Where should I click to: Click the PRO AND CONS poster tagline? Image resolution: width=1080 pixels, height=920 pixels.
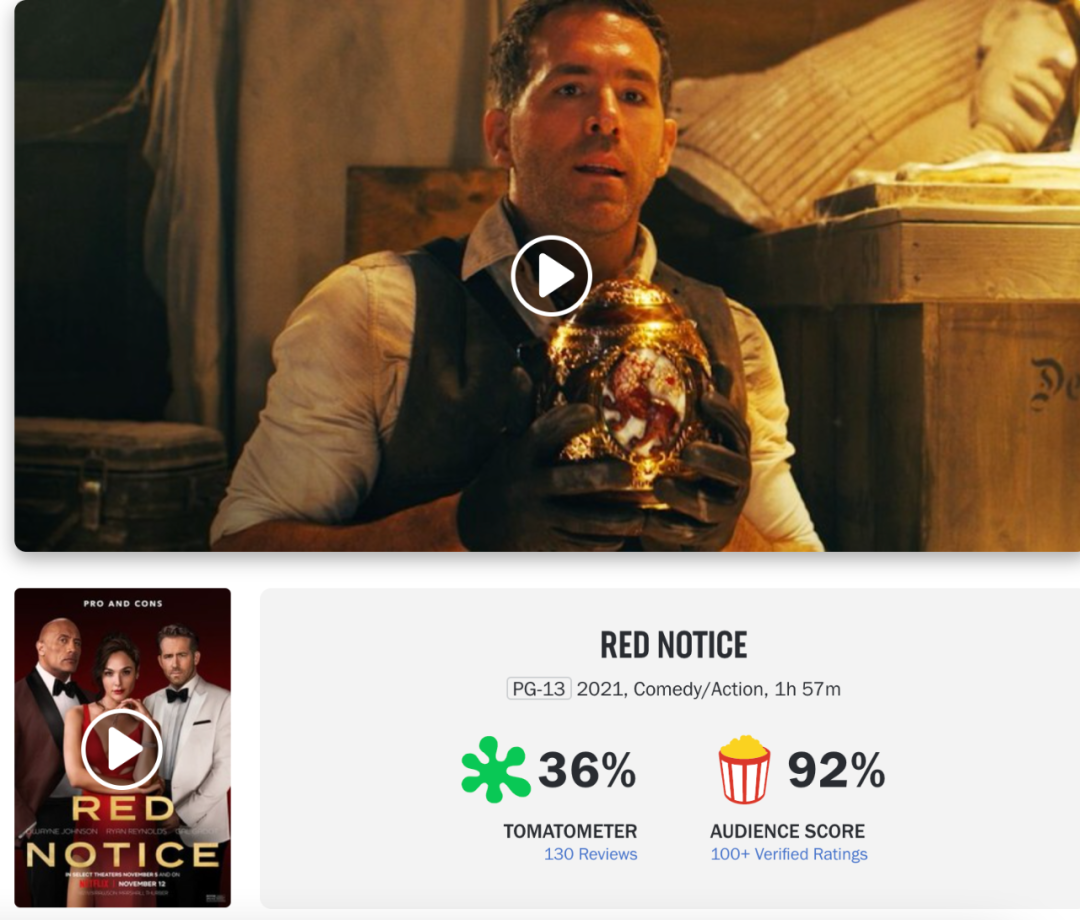[x=123, y=603]
